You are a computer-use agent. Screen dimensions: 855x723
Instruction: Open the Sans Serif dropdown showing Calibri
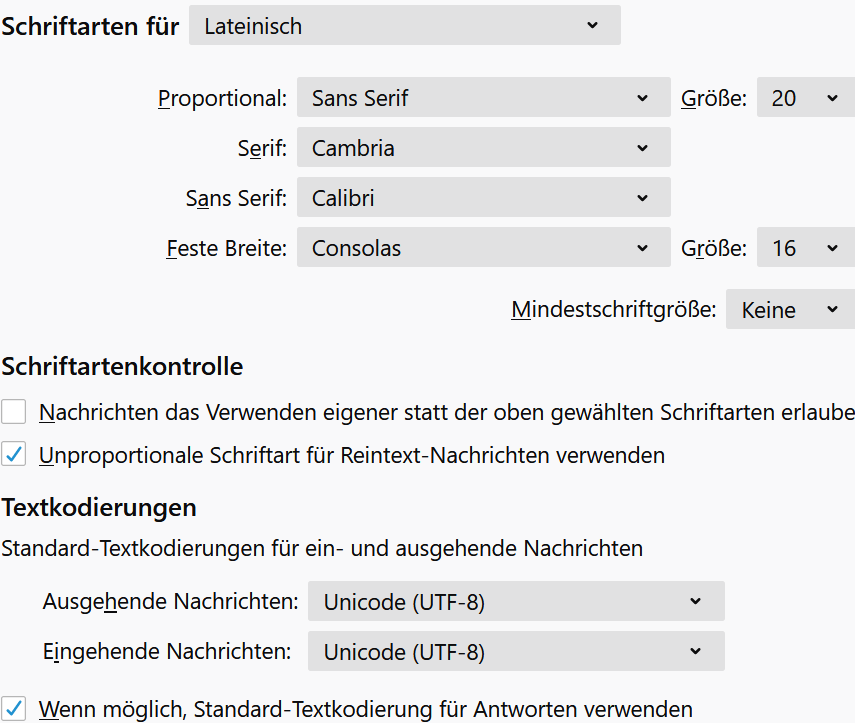pyautogui.click(x=483, y=198)
